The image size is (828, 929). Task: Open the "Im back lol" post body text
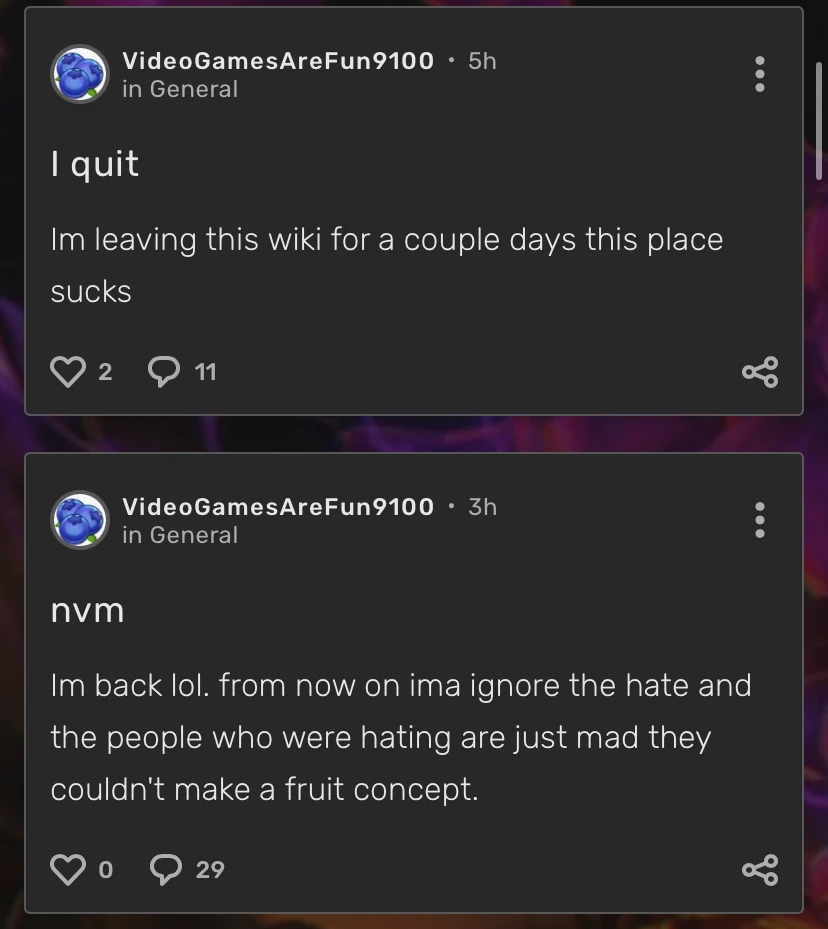tap(400, 738)
